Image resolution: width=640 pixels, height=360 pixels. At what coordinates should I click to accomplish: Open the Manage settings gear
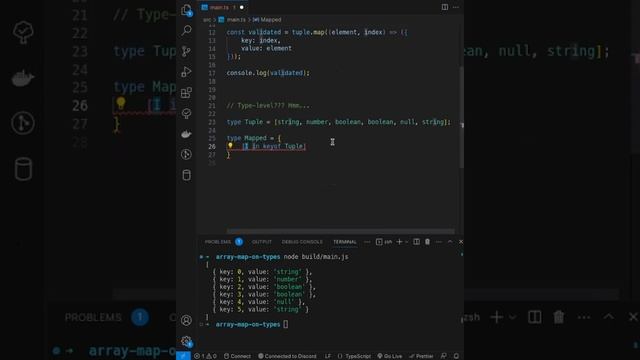(187, 341)
